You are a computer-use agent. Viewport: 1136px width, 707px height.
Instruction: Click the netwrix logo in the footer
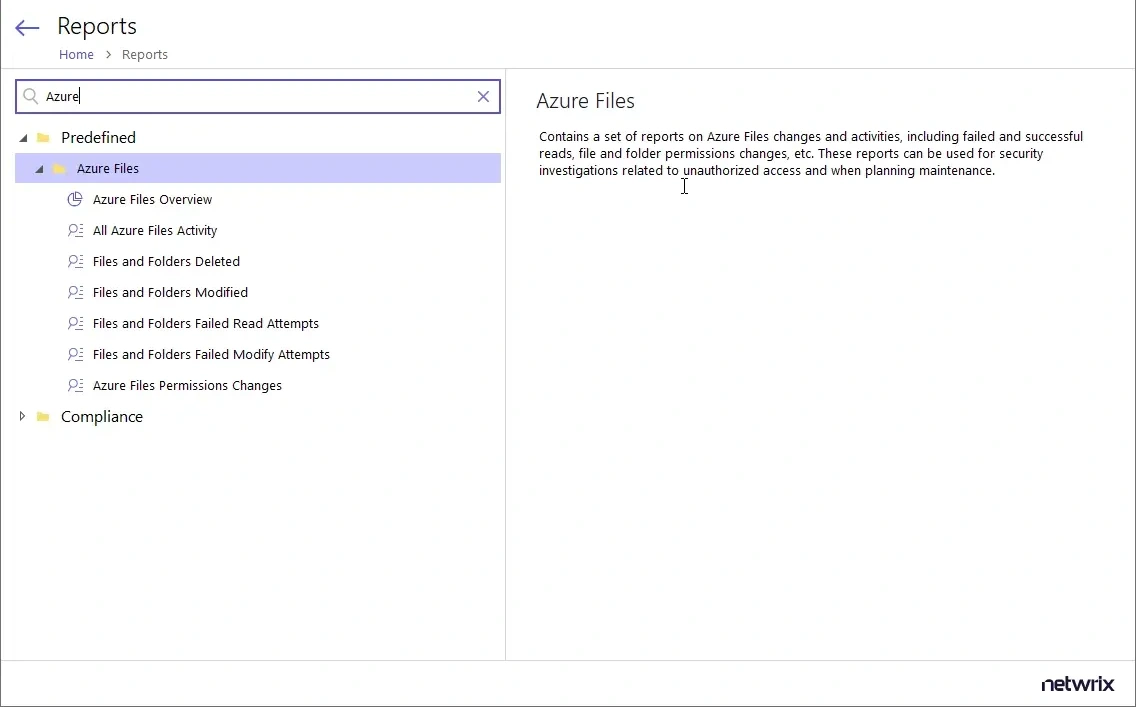[1078, 684]
